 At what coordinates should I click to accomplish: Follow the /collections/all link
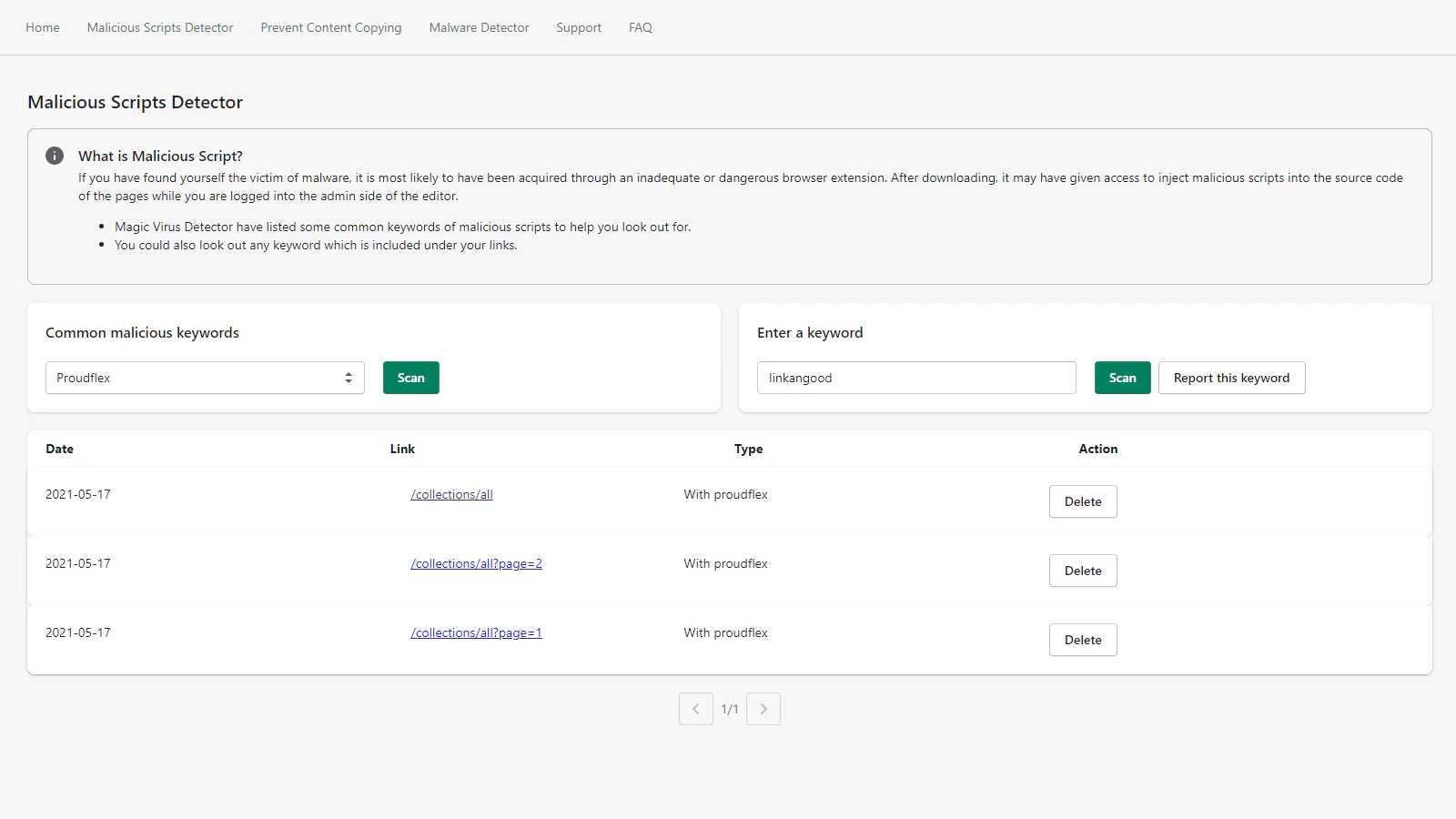[x=451, y=494]
